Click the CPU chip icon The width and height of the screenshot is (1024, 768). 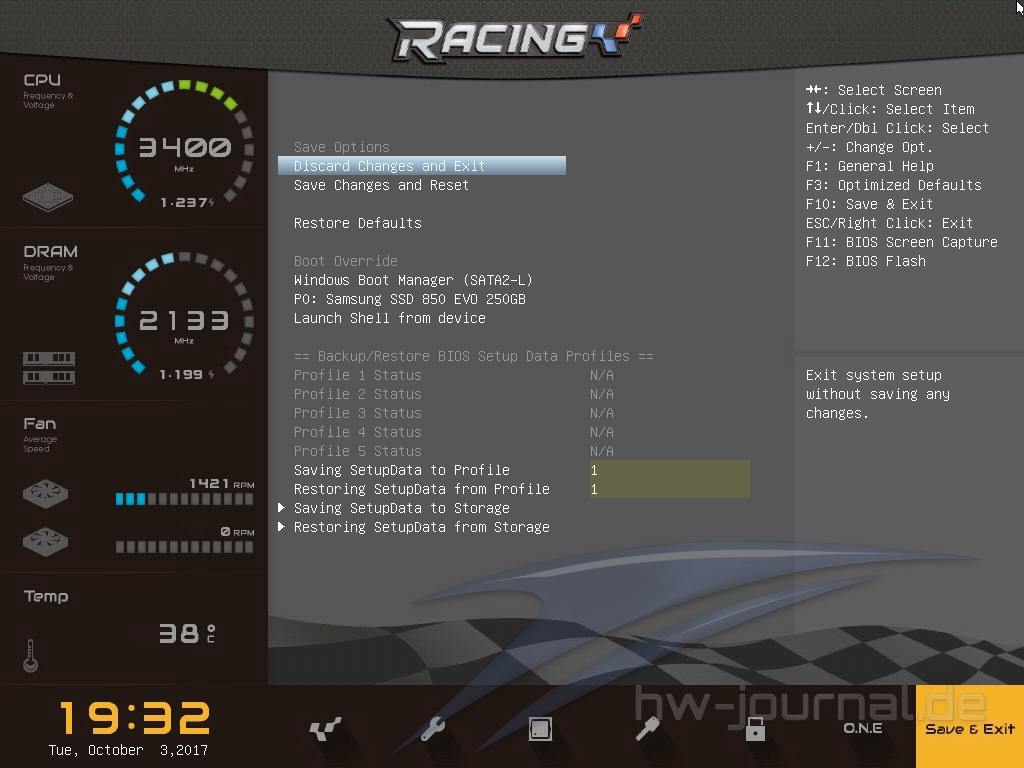tap(48, 197)
